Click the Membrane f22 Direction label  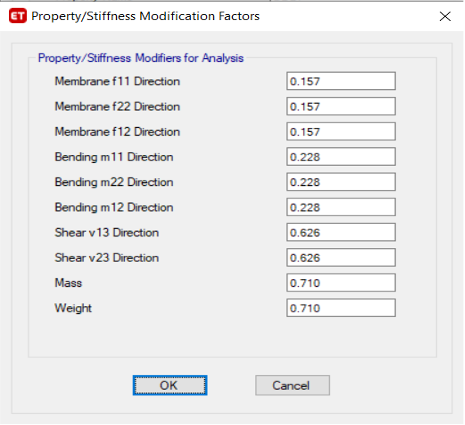(x=117, y=106)
